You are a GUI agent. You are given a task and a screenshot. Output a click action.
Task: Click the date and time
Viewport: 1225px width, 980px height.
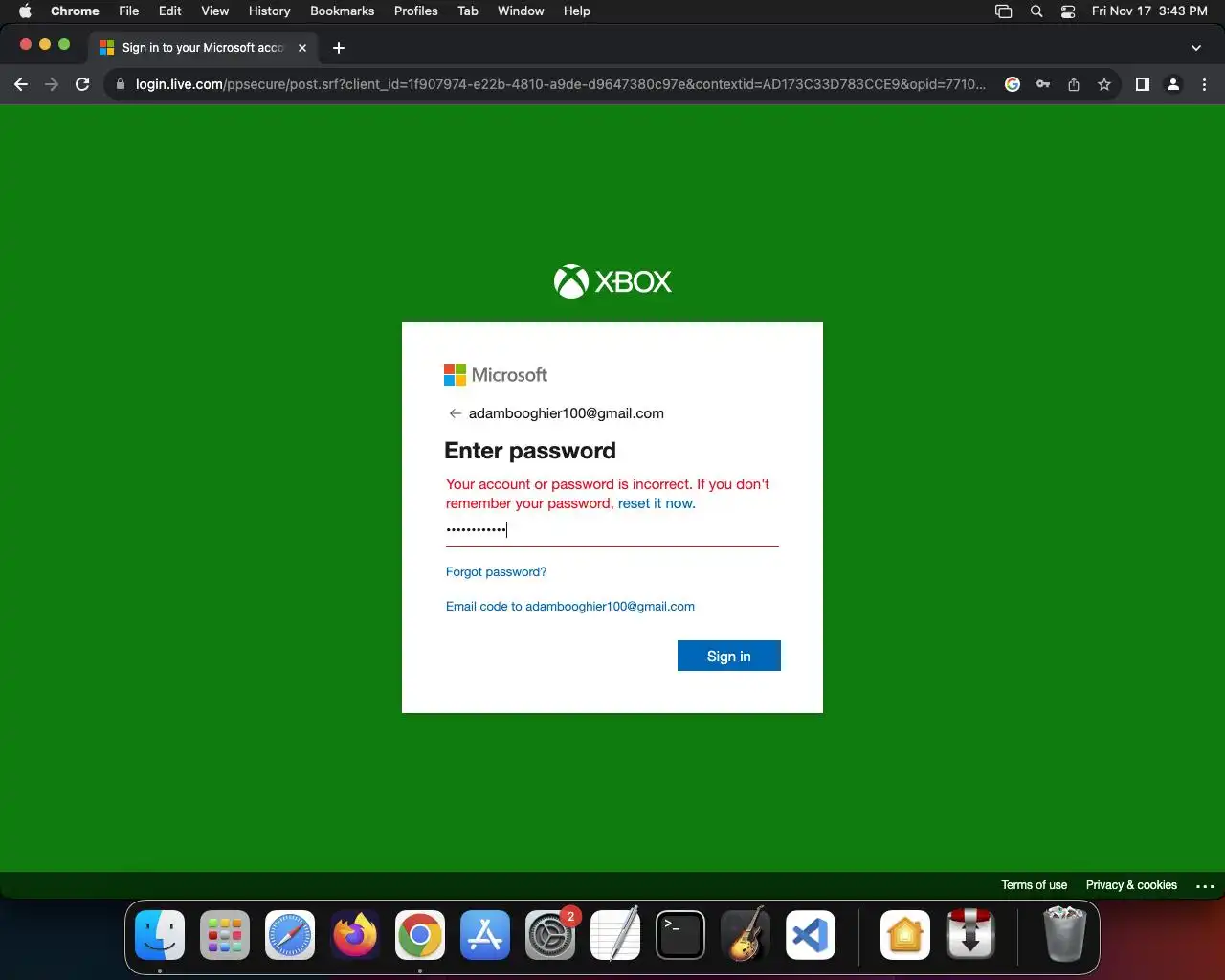tap(1149, 11)
